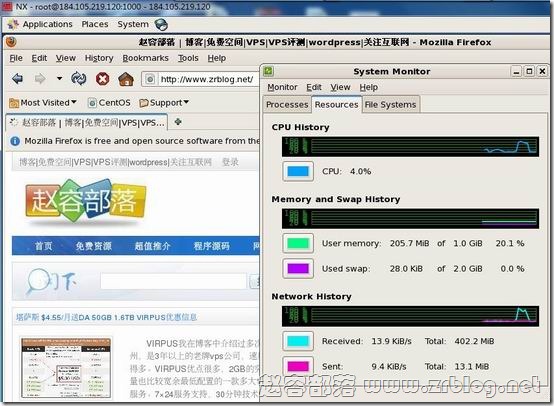Open Firefox View menu
This screenshot has height=406, width=554.
click(66, 58)
